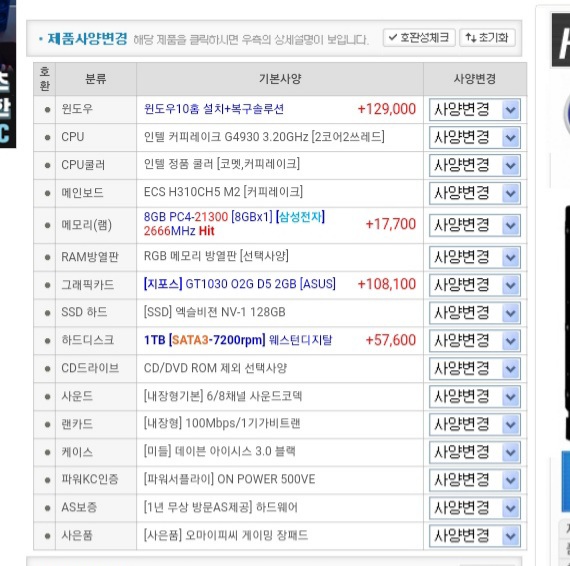This screenshot has width=570, height=566.
Task: Click ECS H310CH5 M2 mainboard spec
Action: coord(223,192)
